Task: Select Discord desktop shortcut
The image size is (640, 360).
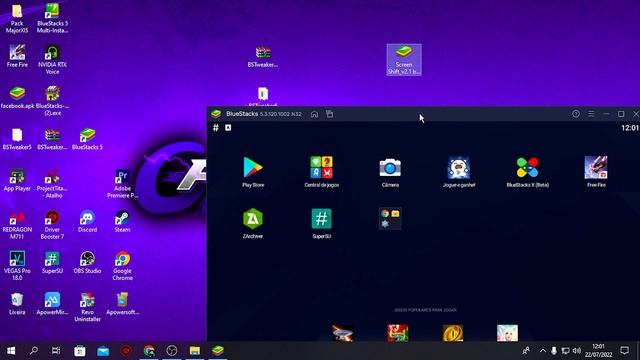Action: coord(87,222)
